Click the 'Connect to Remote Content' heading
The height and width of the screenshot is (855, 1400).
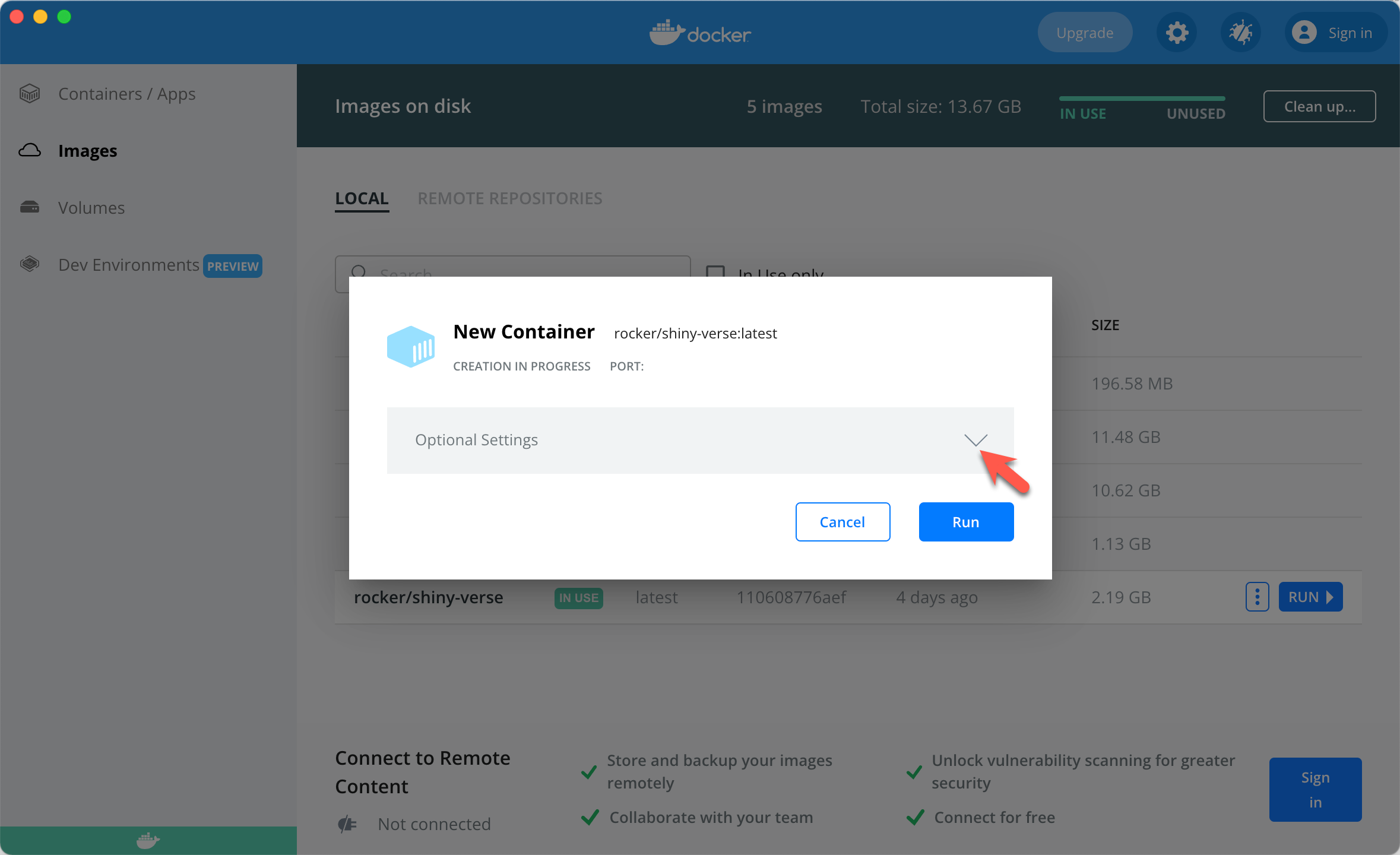(x=422, y=772)
